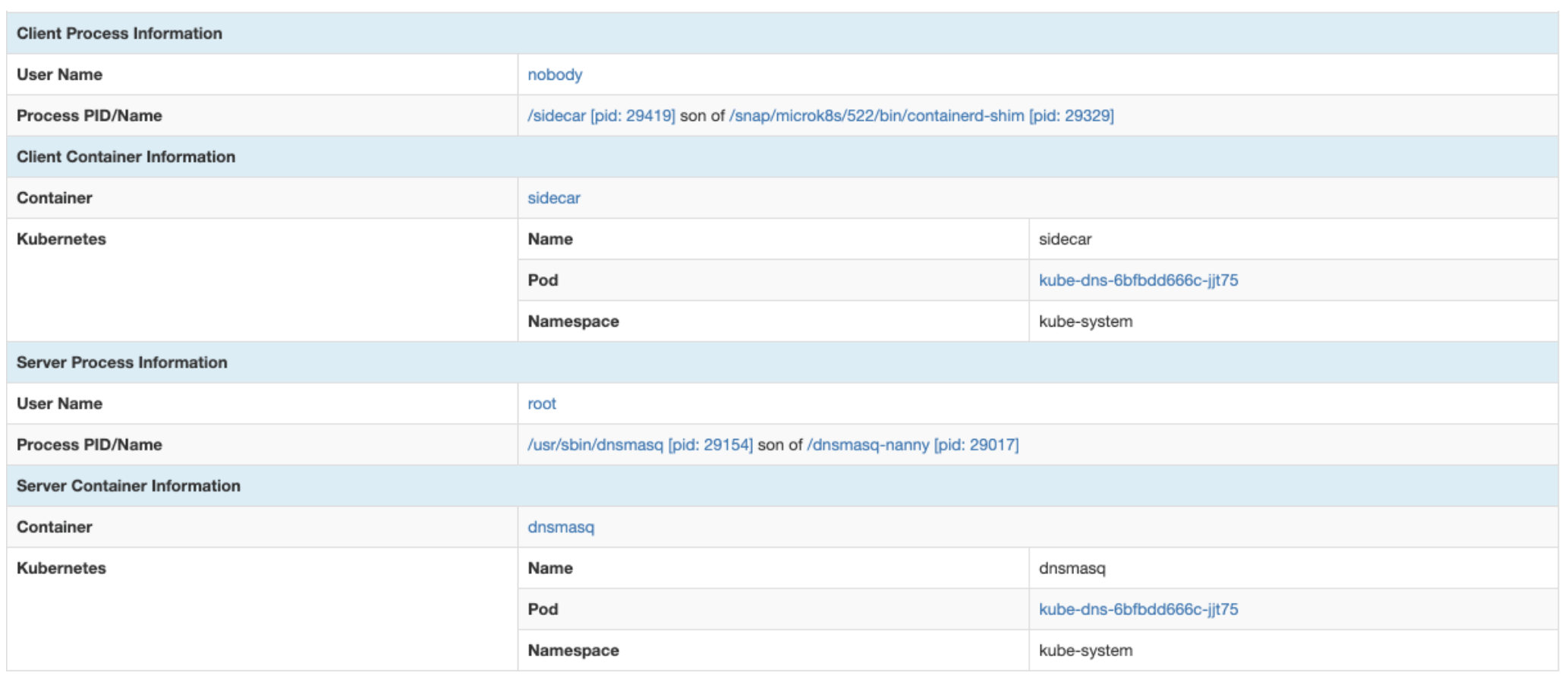The width and height of the screenshot is (1568, 682).
Task: Click the Client Container Information section header
Action: click(x=126, y=156)
